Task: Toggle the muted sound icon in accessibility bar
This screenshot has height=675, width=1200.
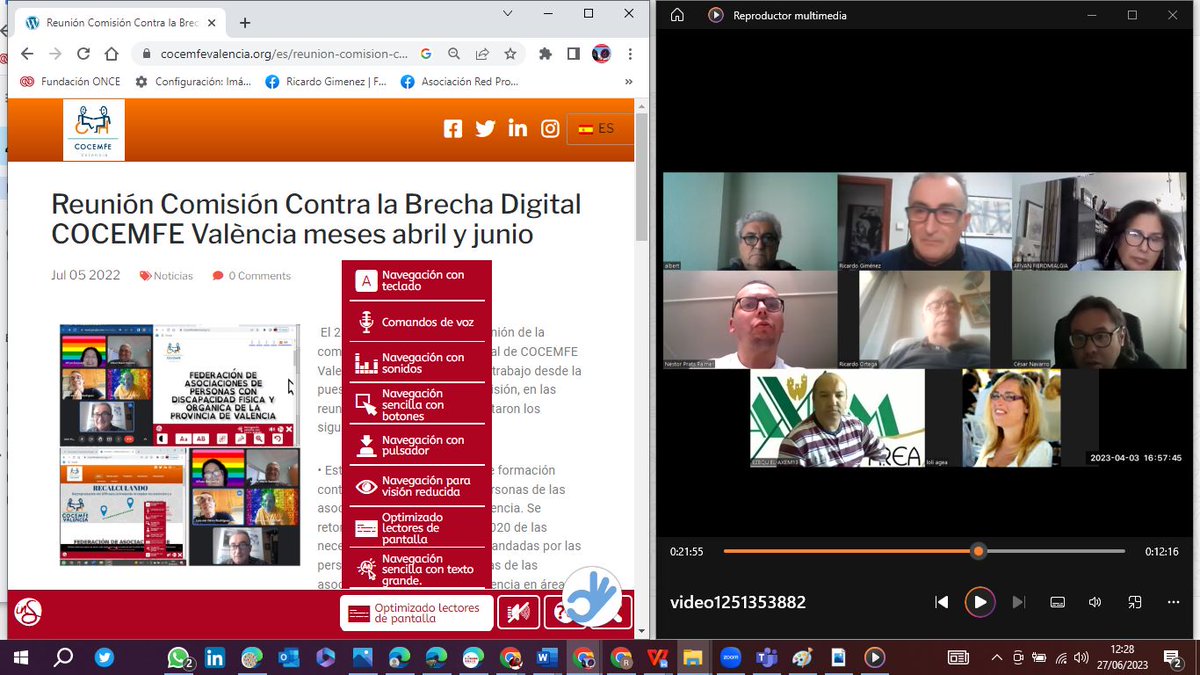Action: [518, 612]
